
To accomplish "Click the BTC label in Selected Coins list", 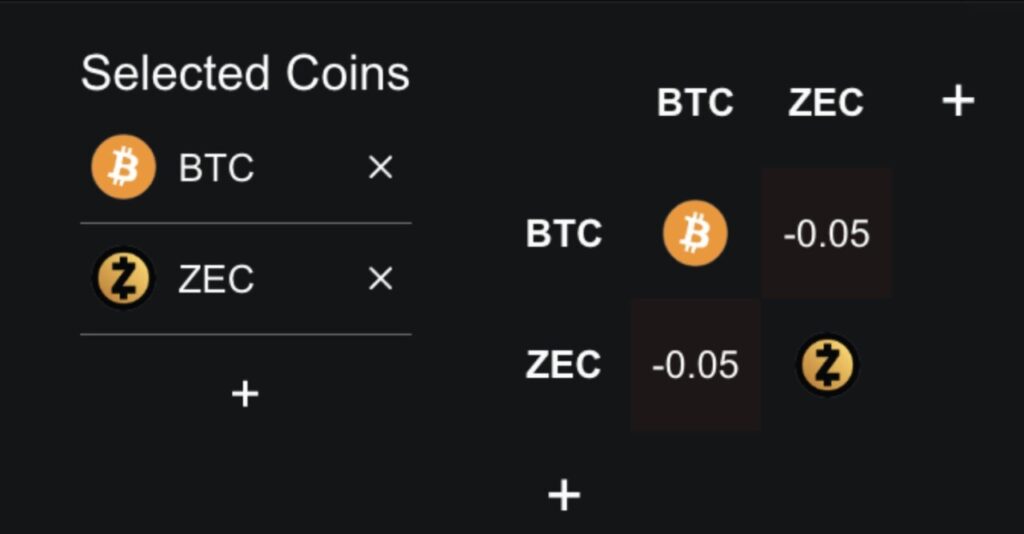I will tap(216, 169).
